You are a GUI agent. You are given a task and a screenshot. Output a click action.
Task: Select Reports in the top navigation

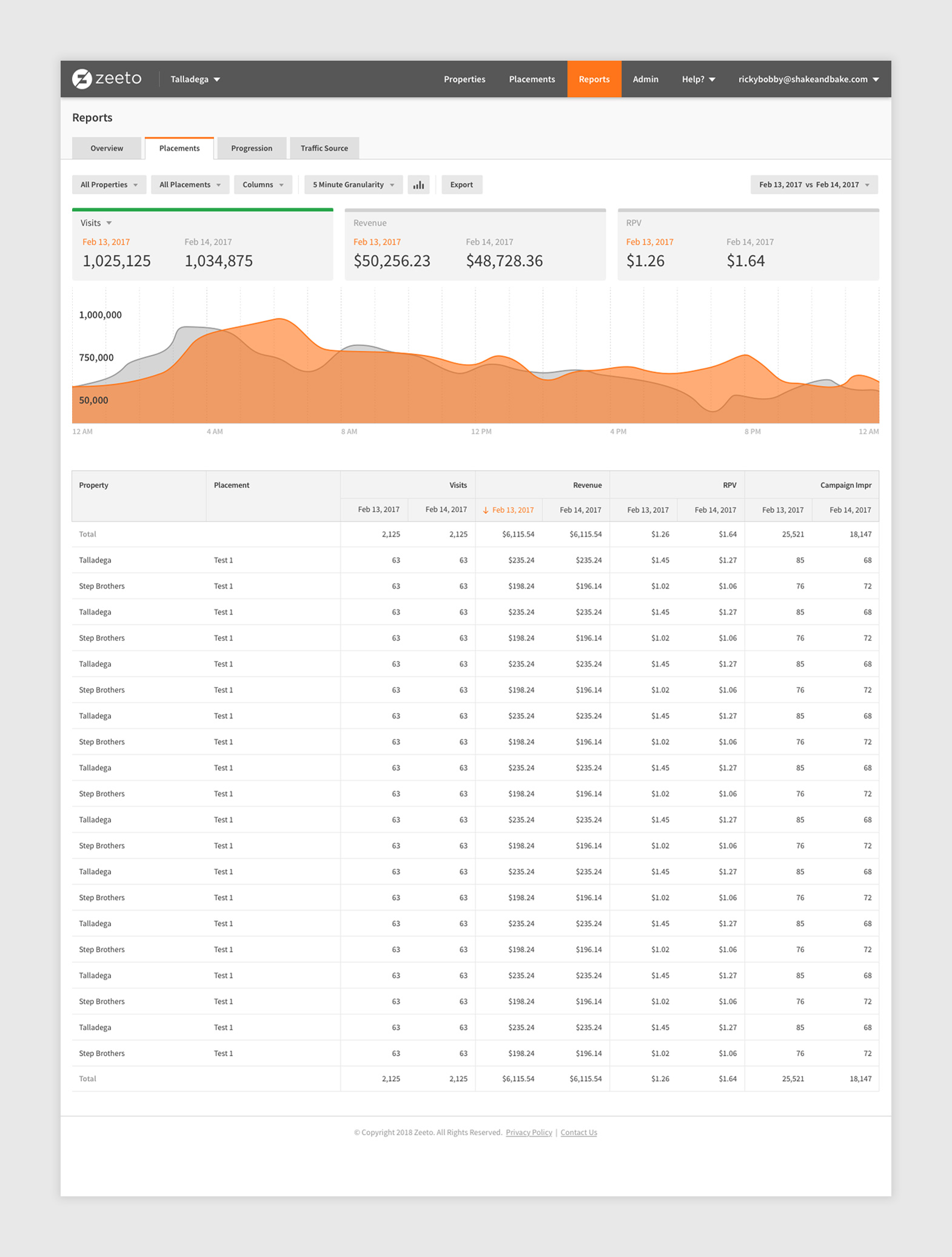click(x=594, y=79)
